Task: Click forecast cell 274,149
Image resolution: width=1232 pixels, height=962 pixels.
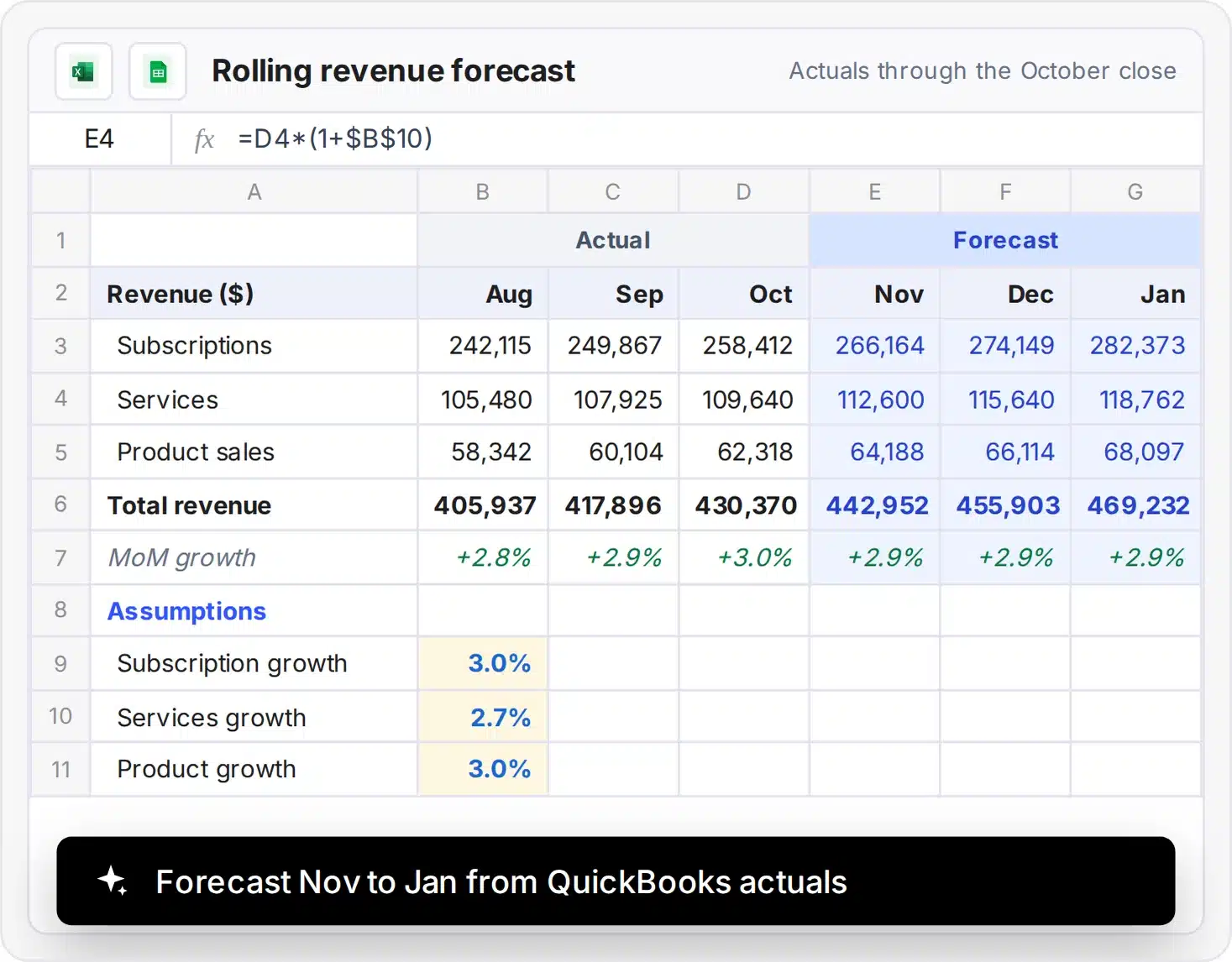Action: tap(1005, 346)
